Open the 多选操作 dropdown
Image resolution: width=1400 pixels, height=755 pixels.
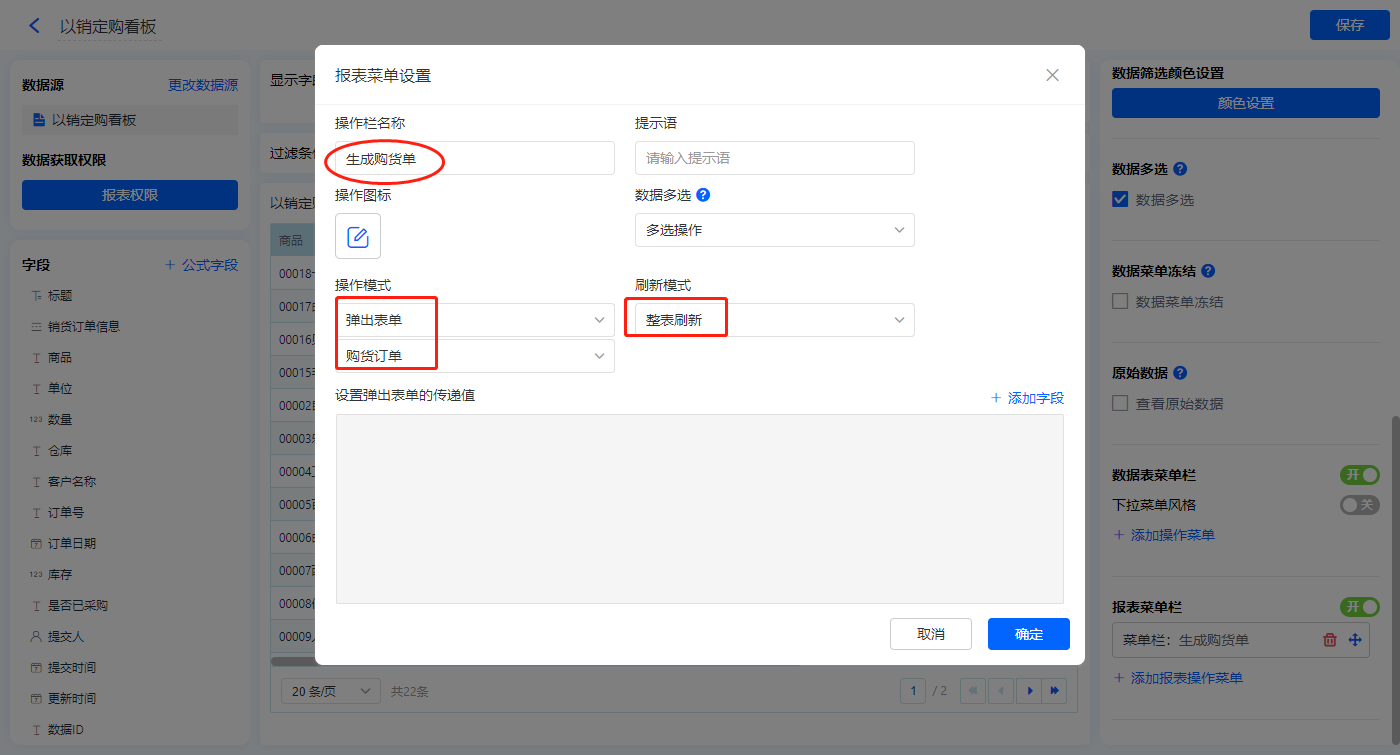tap(775, 230)
